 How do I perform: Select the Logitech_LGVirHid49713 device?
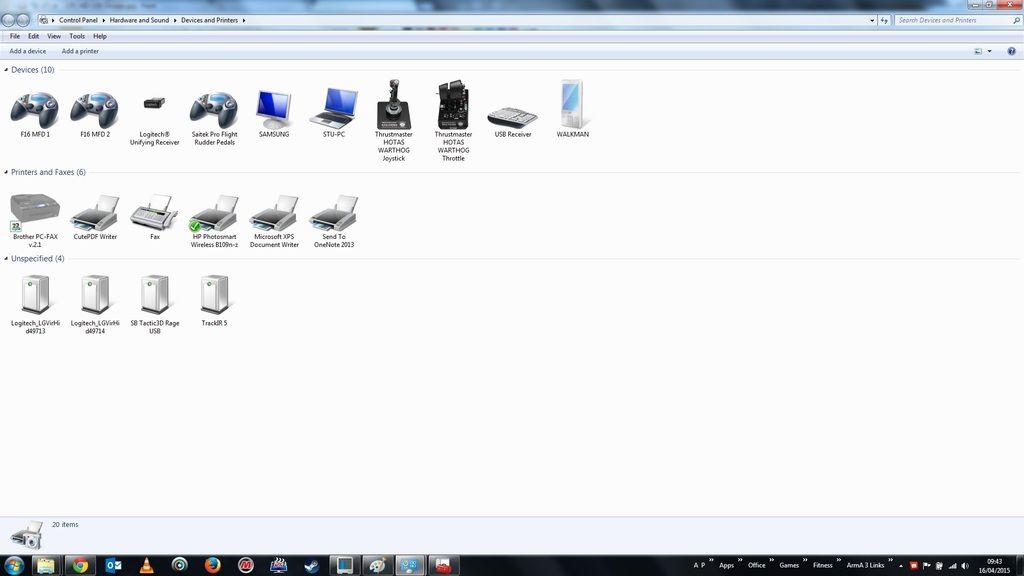pyautogui.click(x=35, y=305)
